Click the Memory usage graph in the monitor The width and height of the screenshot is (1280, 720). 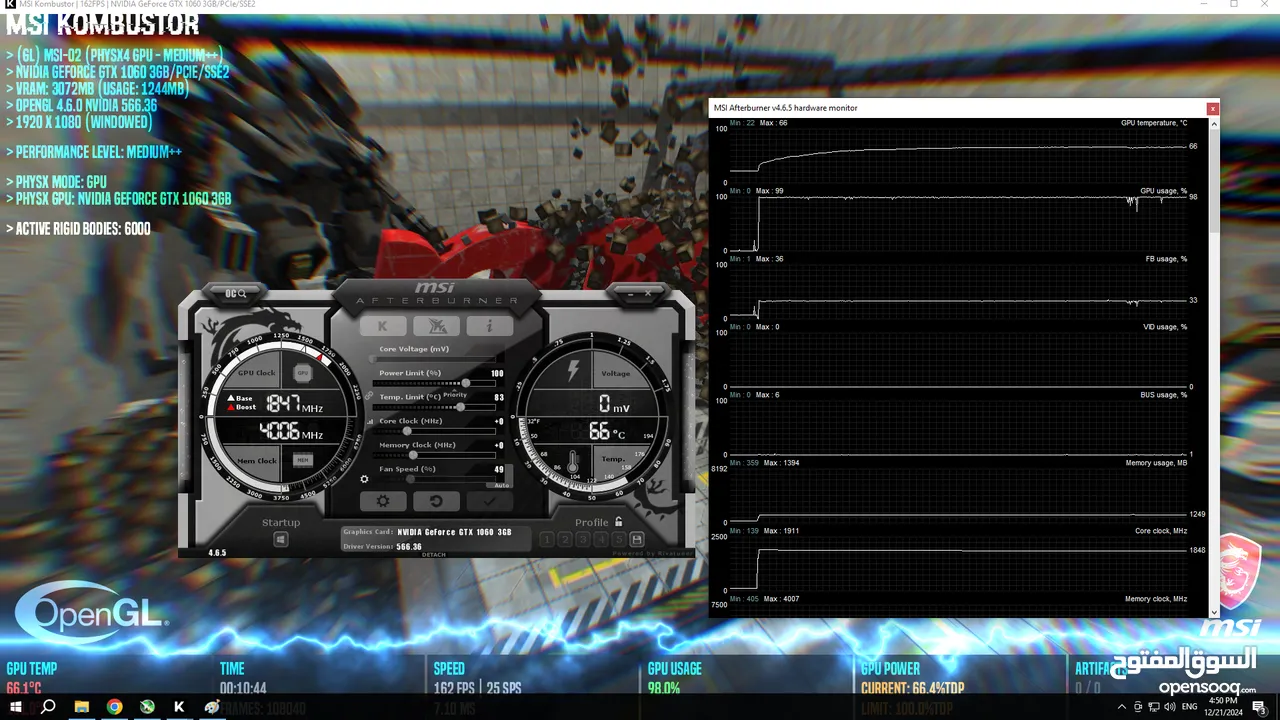tap(960, 495)
